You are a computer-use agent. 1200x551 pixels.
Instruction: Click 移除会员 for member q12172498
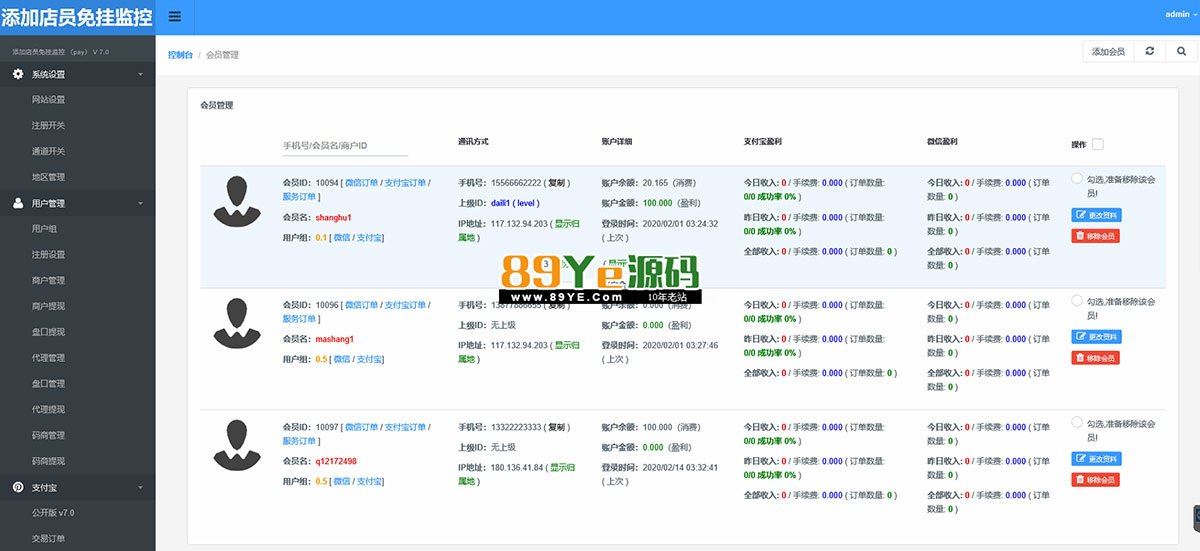[x=1095, y=480]
